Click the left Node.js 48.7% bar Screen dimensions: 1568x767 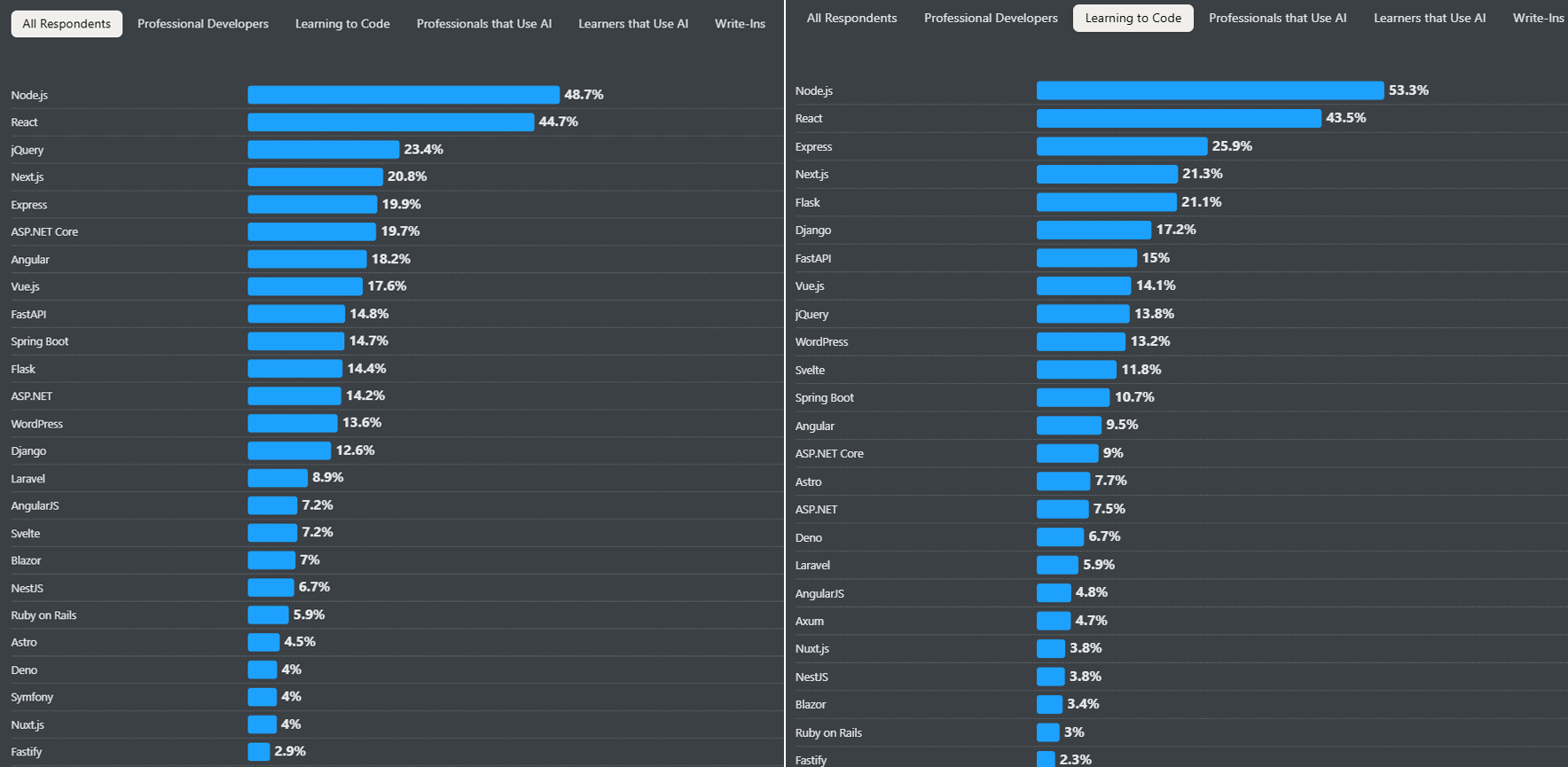[x=404, y=95]
